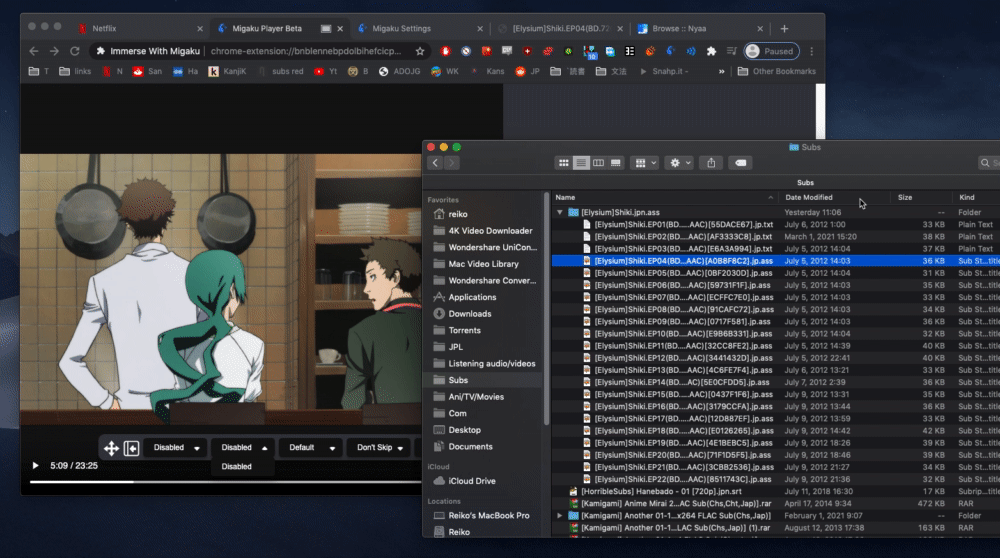Click the move/drag arrows icon in player toolbar
Viewport: 1000px width, 558px height.
coord(112,448)
